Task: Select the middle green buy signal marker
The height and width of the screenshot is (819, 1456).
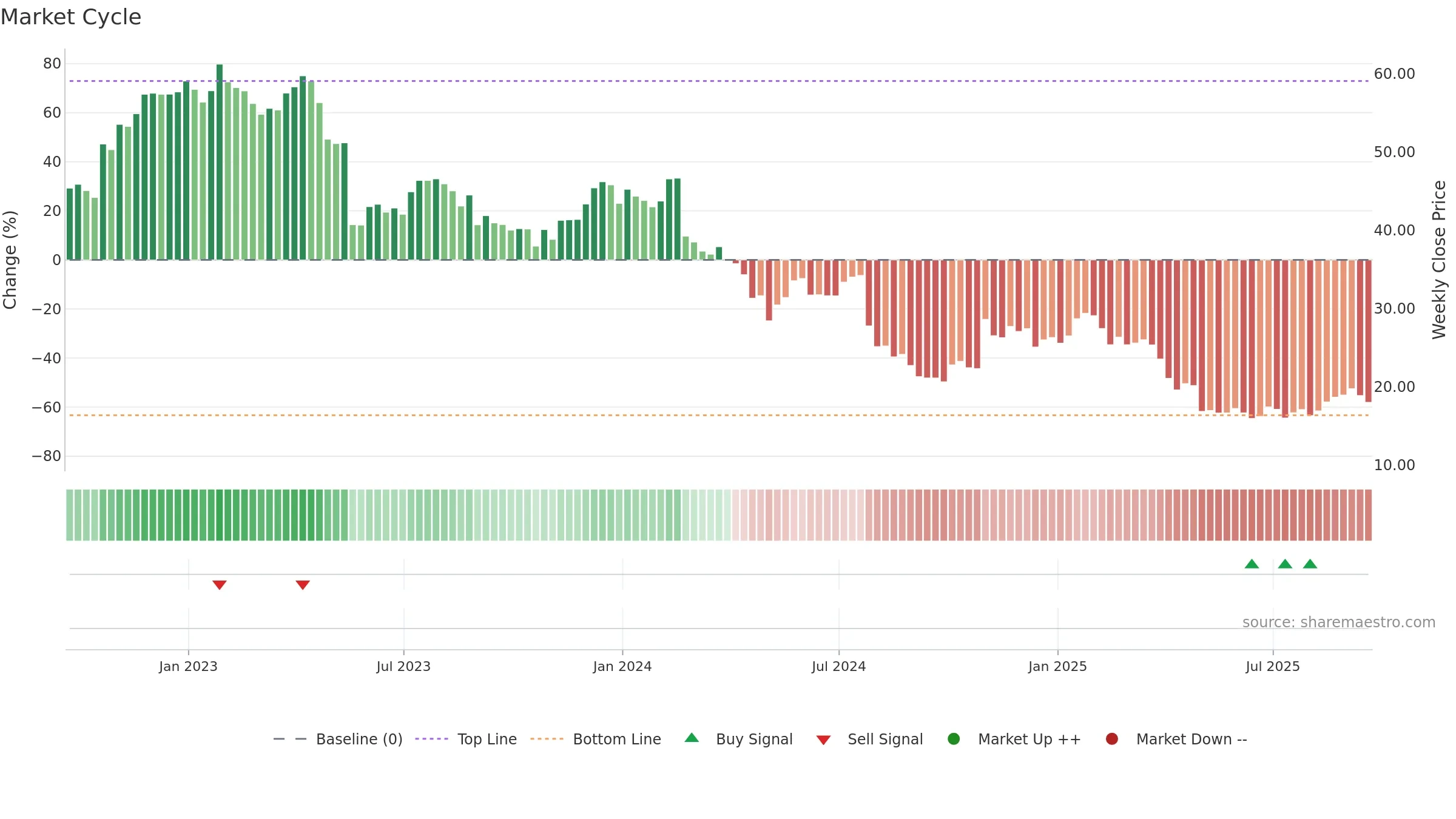Action: 1285,564
